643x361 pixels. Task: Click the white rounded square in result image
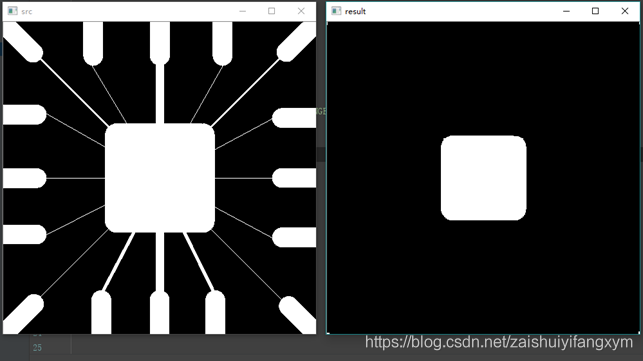pos(483,178)
